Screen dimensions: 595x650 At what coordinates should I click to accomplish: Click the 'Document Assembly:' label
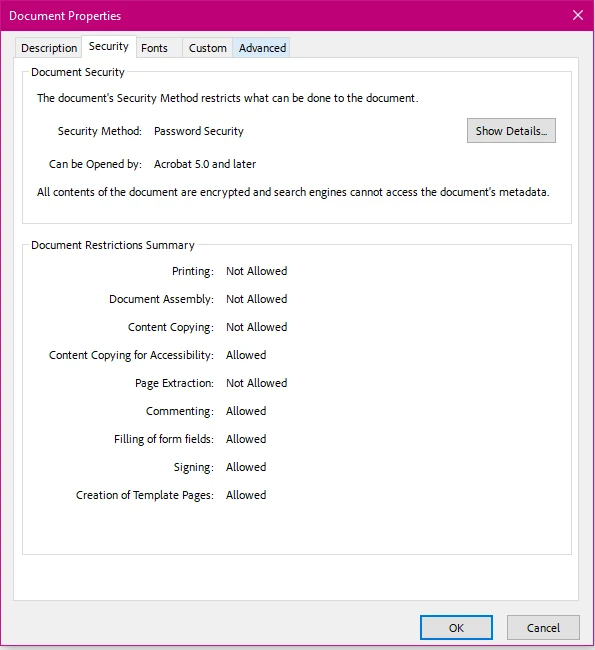(161, 299)
